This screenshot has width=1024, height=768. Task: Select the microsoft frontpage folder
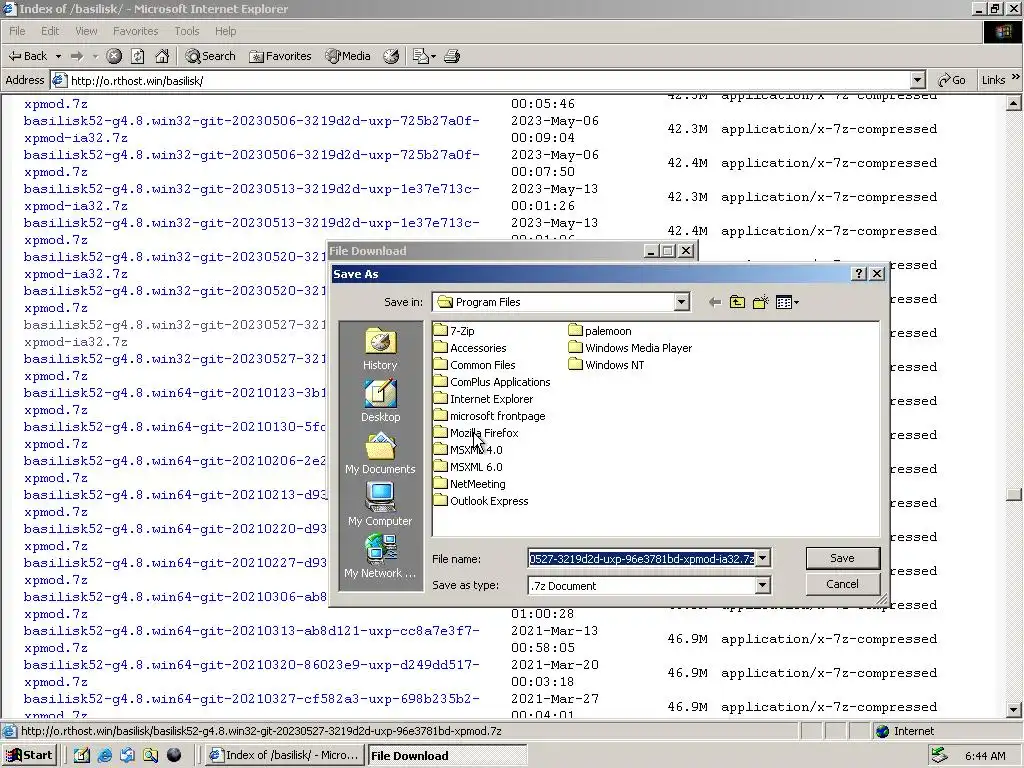tap(490, 416)
